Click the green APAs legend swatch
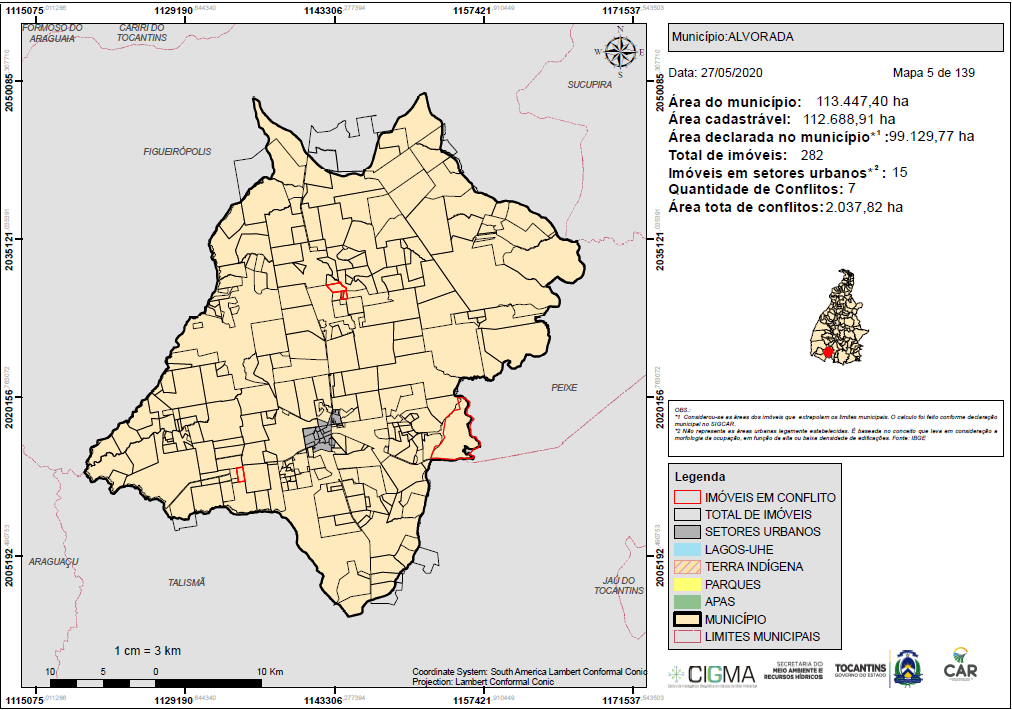1012x710 pixels. [687, 602]
